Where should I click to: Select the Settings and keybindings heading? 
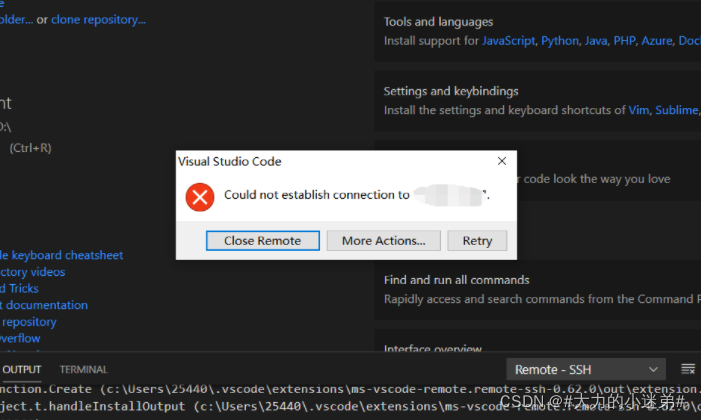451,91
